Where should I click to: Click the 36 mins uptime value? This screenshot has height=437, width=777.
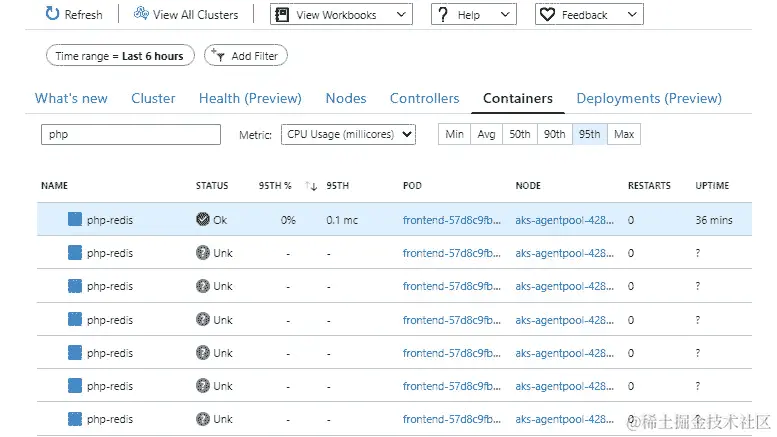(714, 220)
